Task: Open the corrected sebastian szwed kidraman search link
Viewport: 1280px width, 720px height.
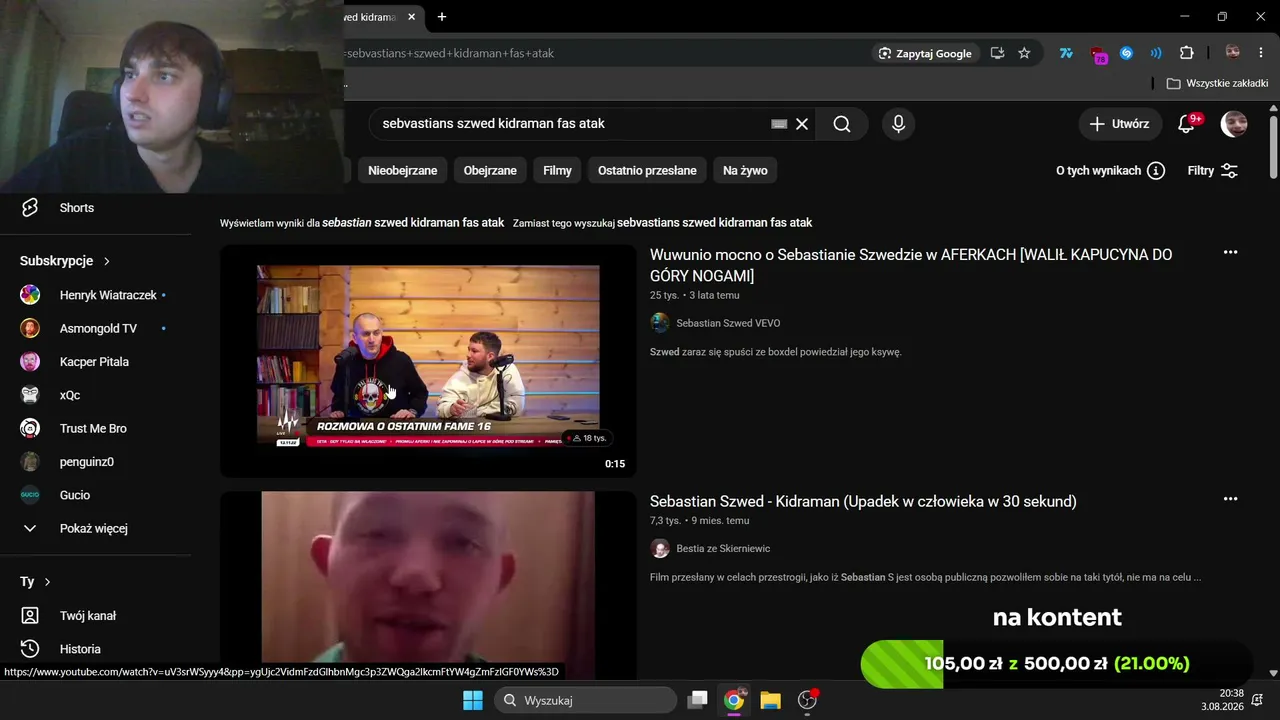Action: tap(413, 223)
